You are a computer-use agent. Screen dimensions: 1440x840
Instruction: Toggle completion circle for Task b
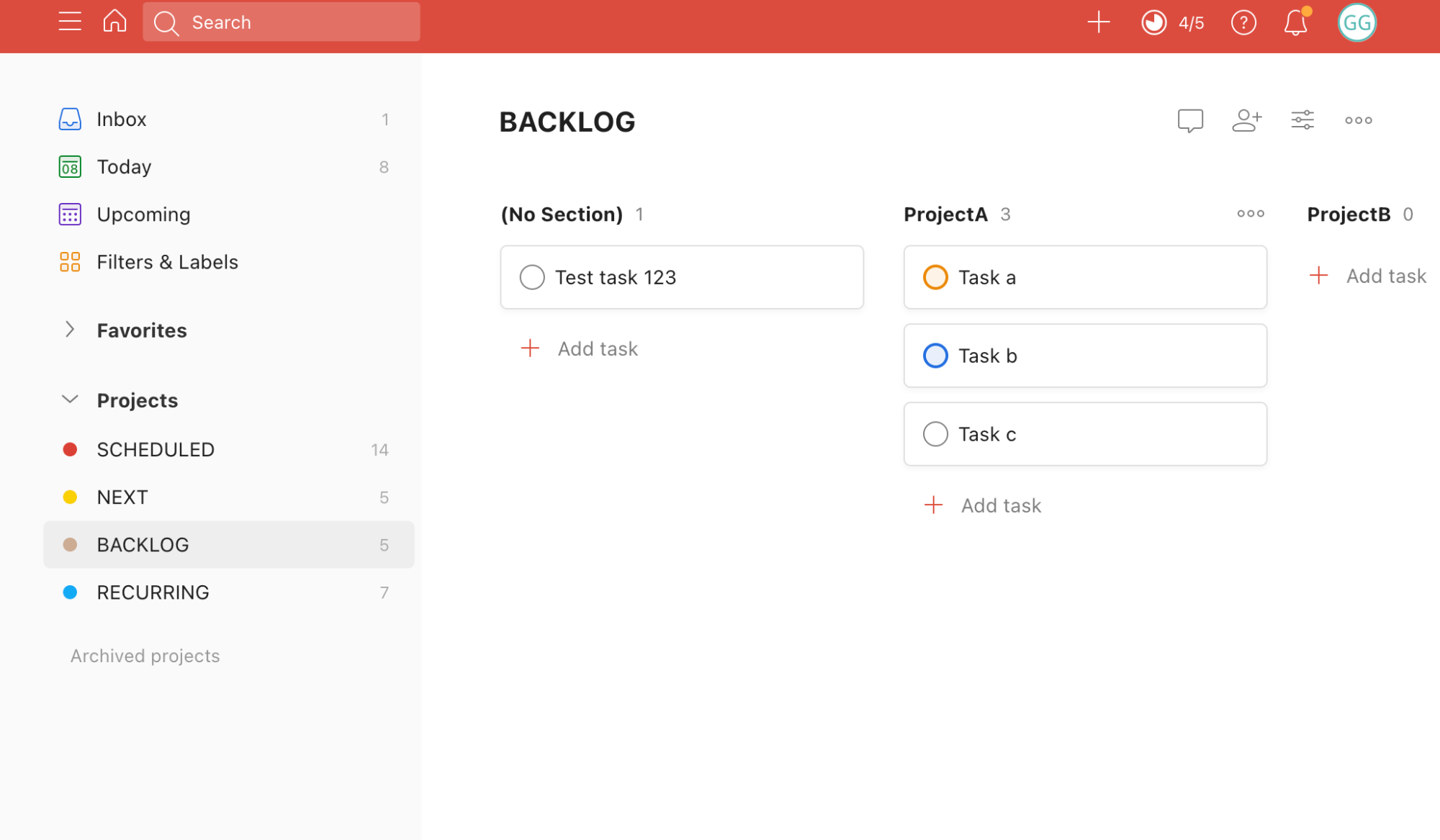tap(932, 355)
